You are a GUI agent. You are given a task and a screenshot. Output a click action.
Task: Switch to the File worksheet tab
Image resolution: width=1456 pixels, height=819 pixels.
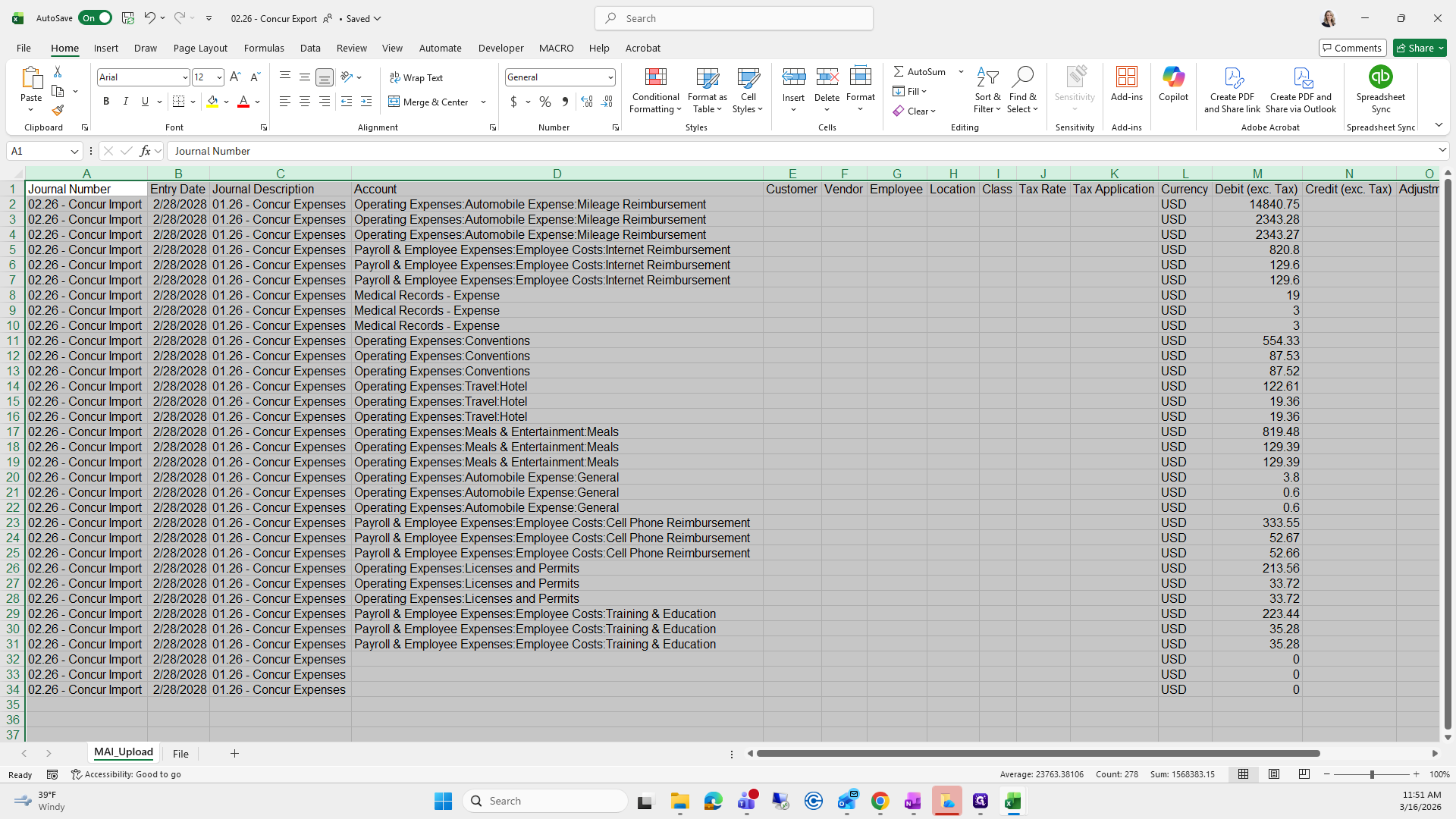(x=180, y=754)
